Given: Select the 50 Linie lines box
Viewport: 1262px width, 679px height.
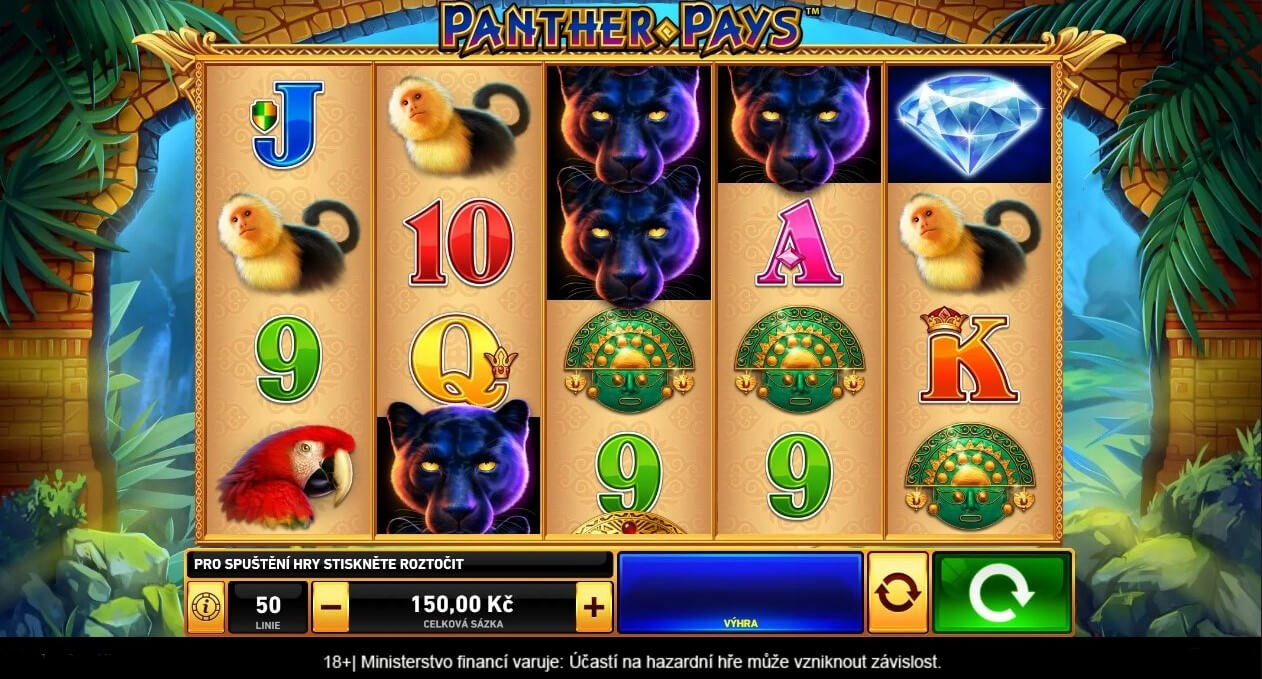Looking at the screenshot, I should pyautogui.click(x=268, y=607).
